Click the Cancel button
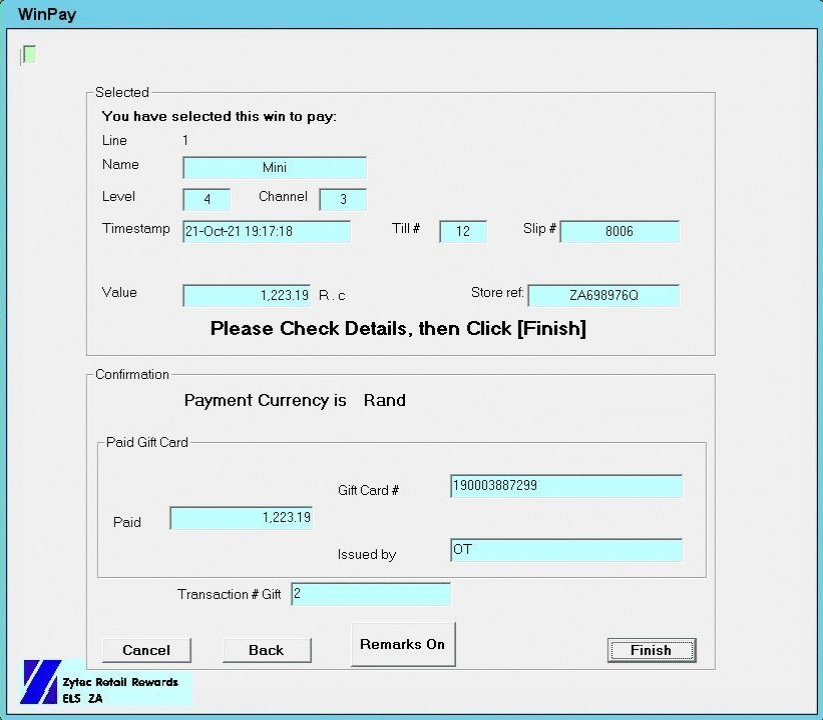Viewport: 823px width, 720px height. tap(146, 650)
